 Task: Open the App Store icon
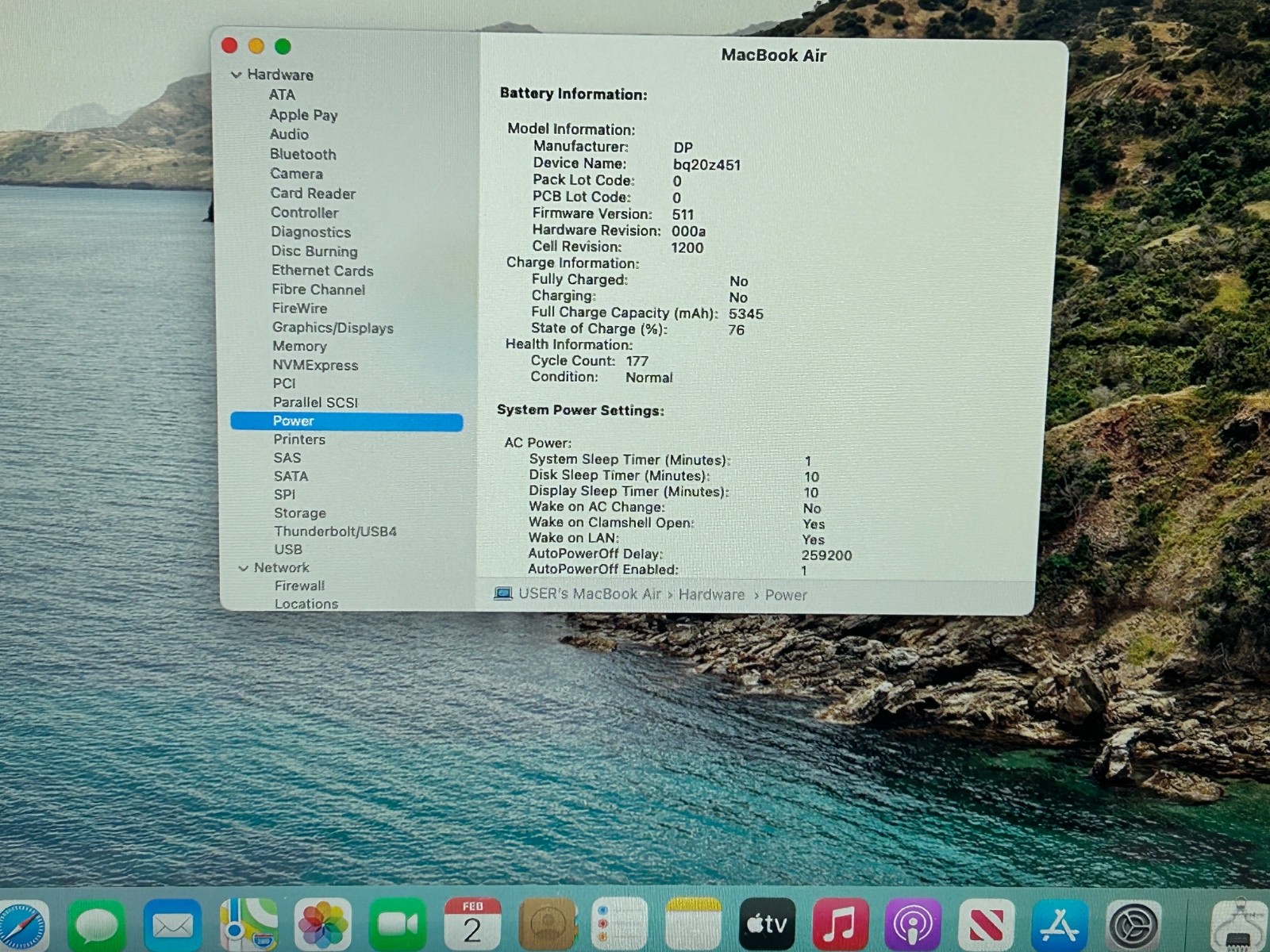[1060, 925]
